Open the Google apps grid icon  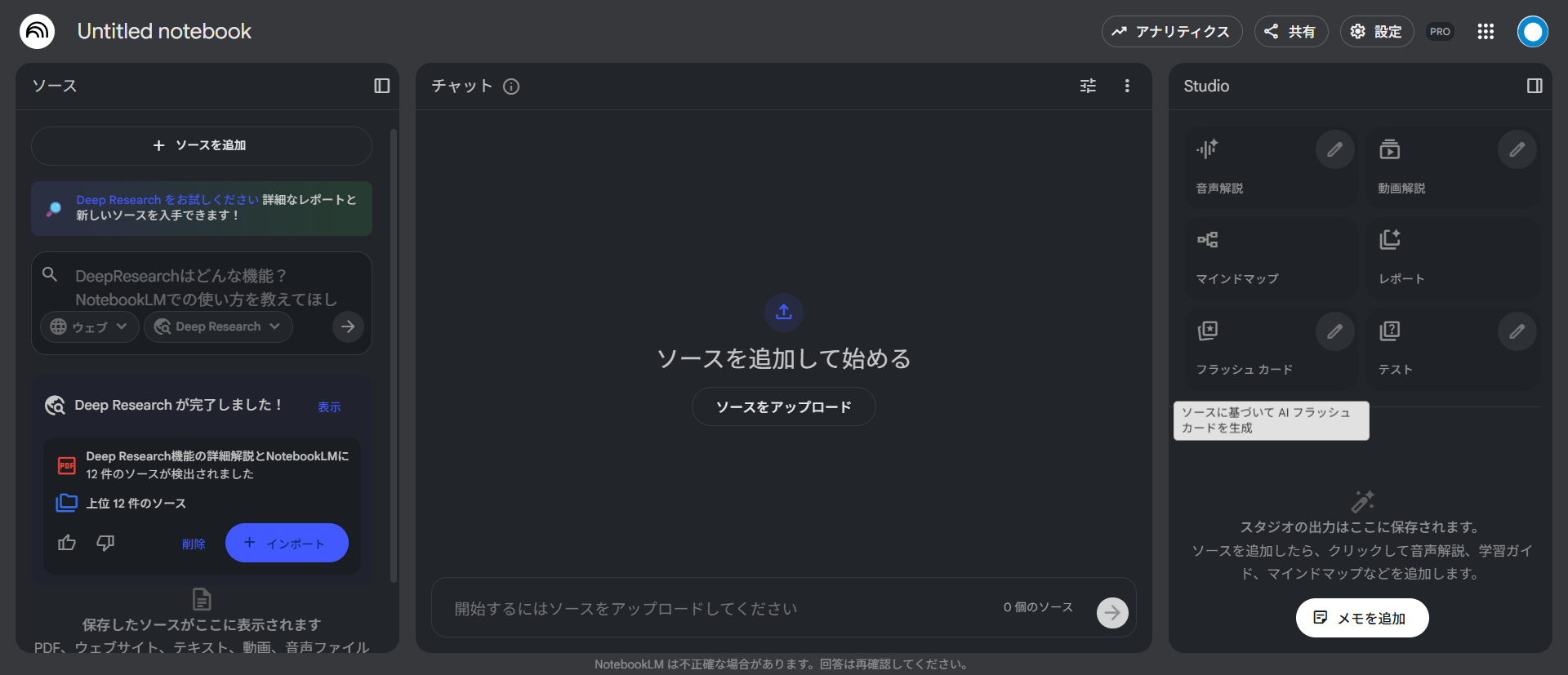(1486, 31)
